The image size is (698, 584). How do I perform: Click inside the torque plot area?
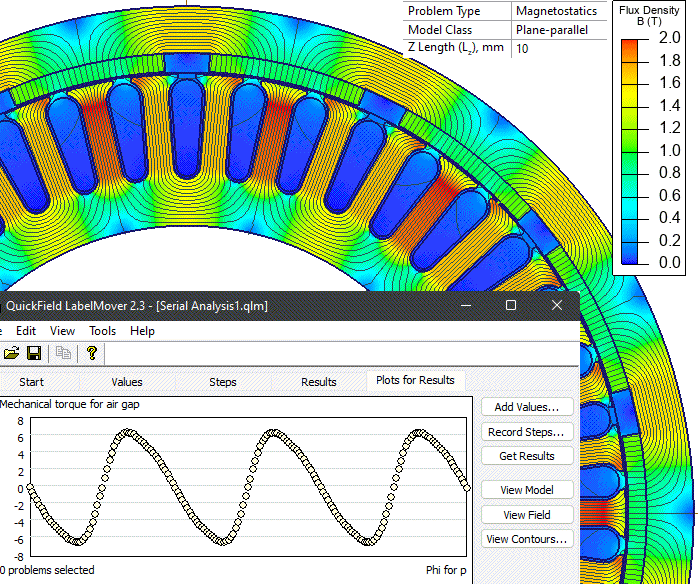248,487
